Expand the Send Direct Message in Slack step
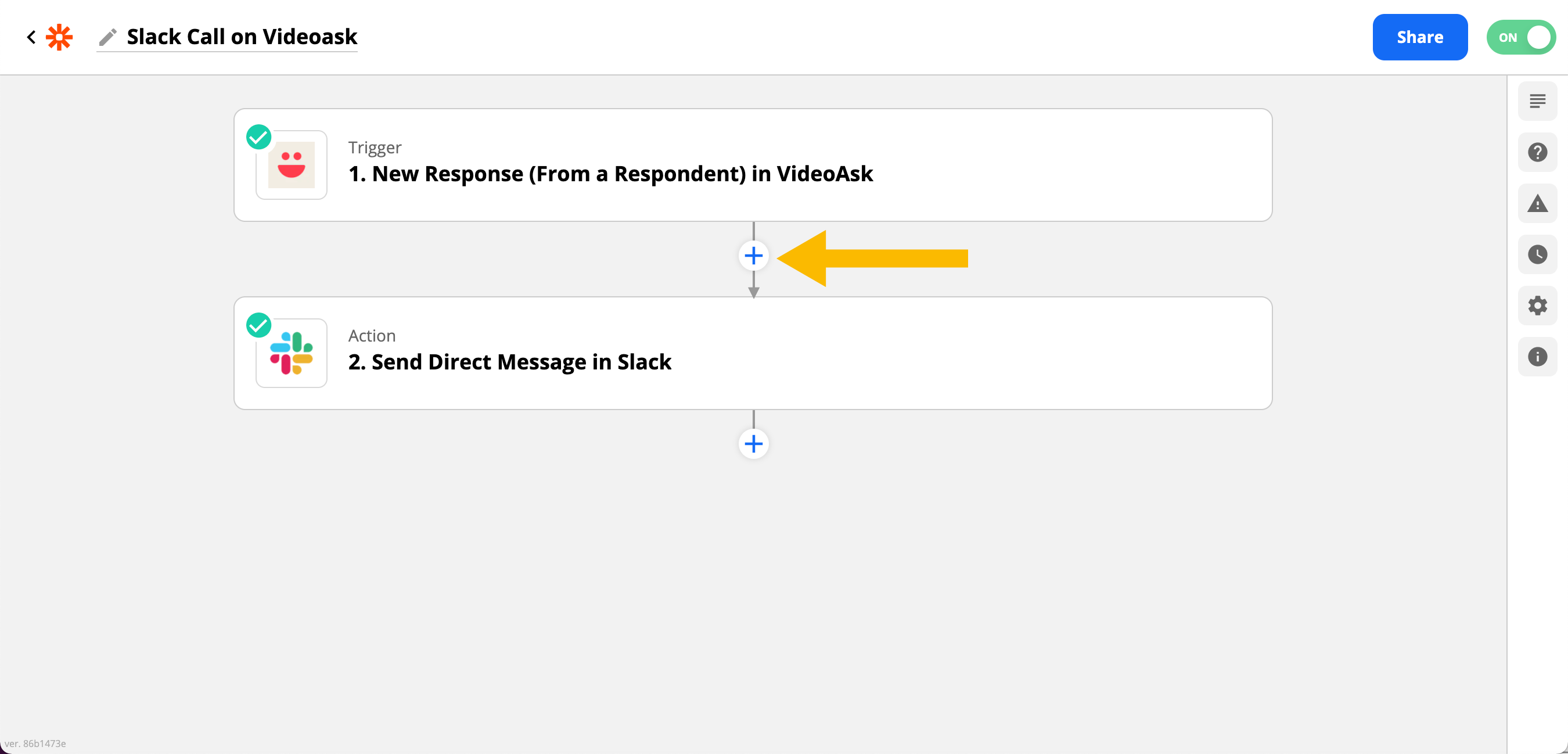The image size is (1568, 754). coord(753,353)
